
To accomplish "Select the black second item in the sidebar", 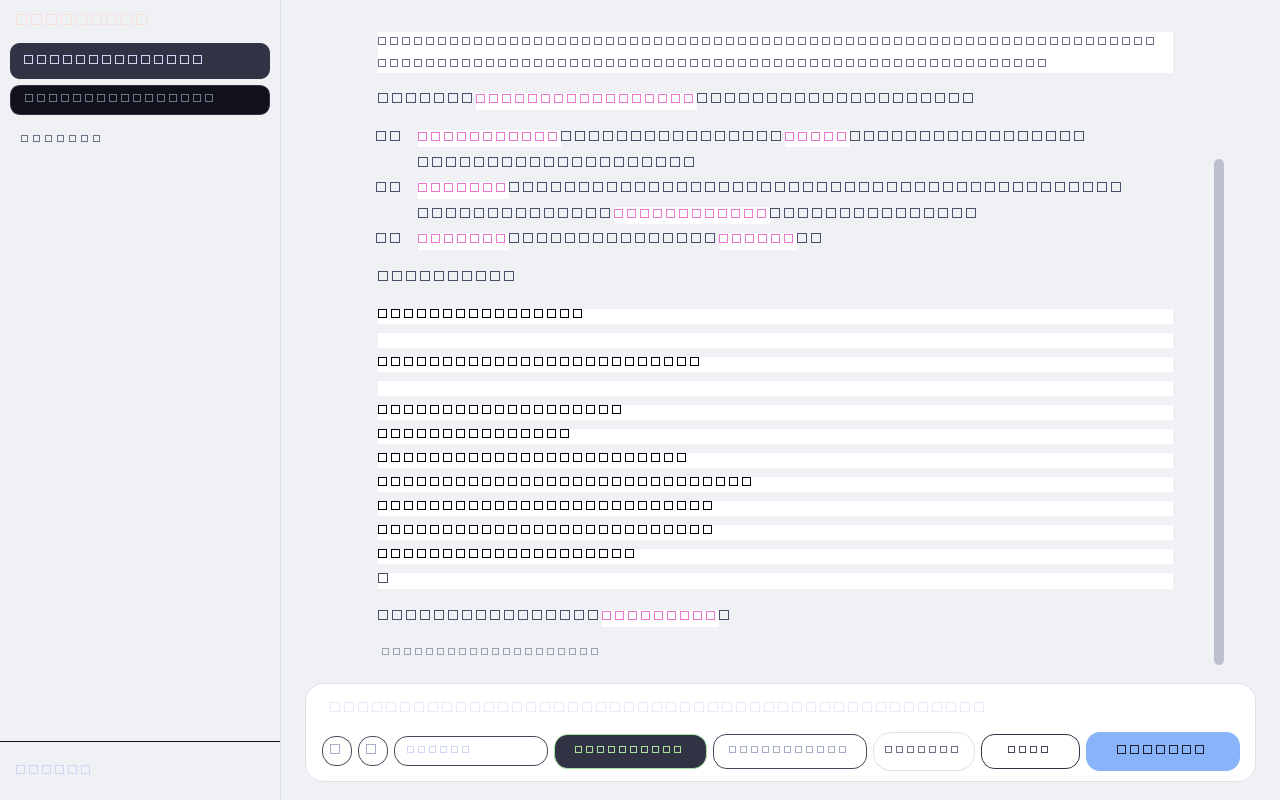I will tap(140, 100).
